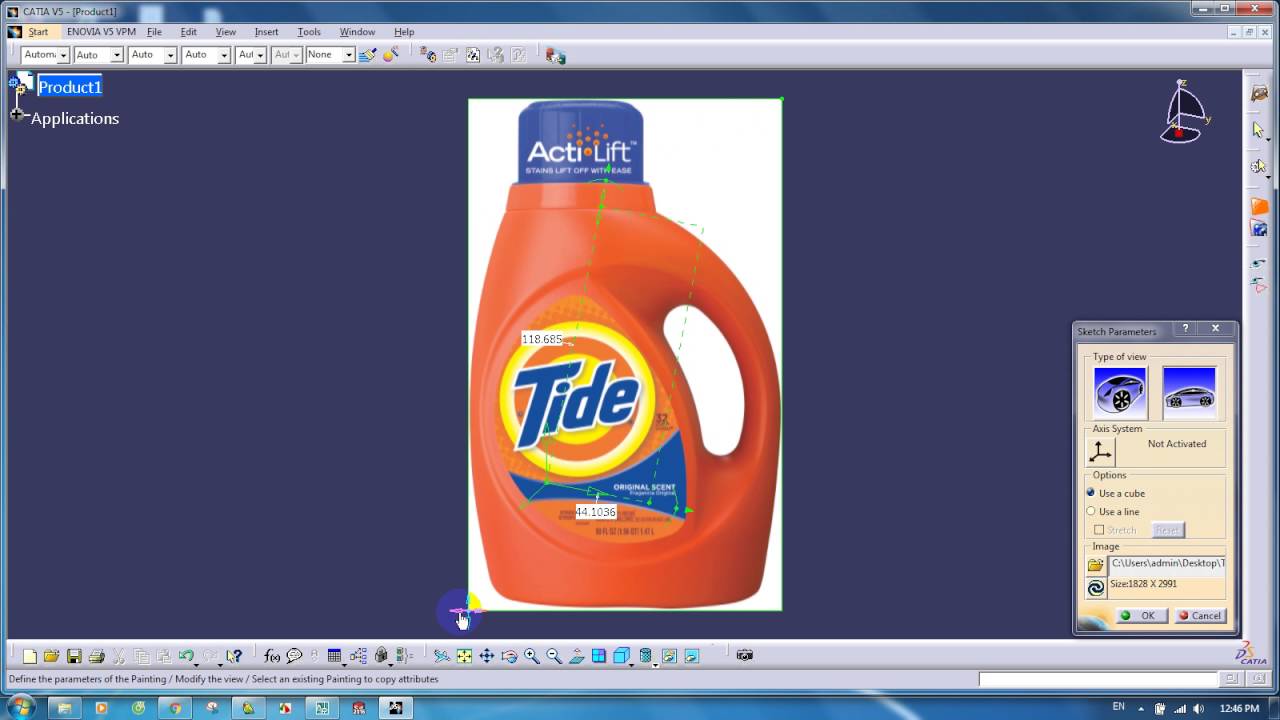The image size is (1280, 720).
Task: Click the Print icon in bottom toolbar
Action: (x=97, y=656)
